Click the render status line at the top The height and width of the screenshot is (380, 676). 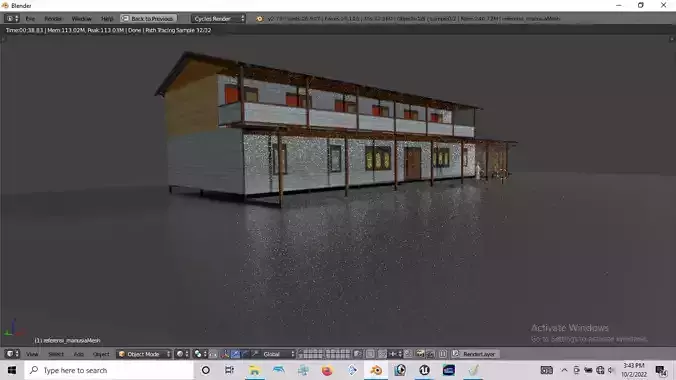click(108, 30)
